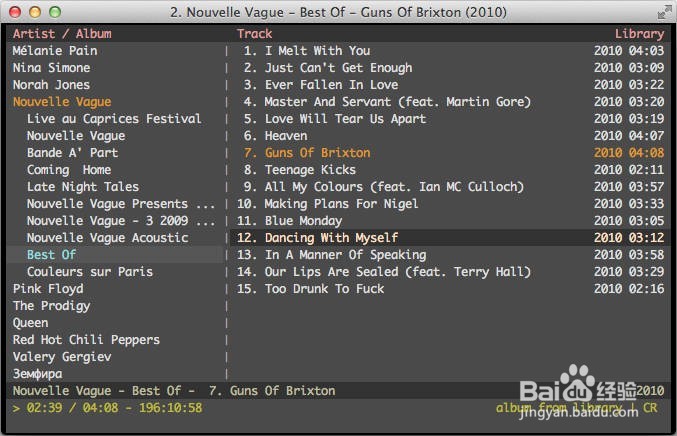Select artist Red Hot Chili Peppers
The height and width of the screenshot is (436, 677).
point(86,340)
